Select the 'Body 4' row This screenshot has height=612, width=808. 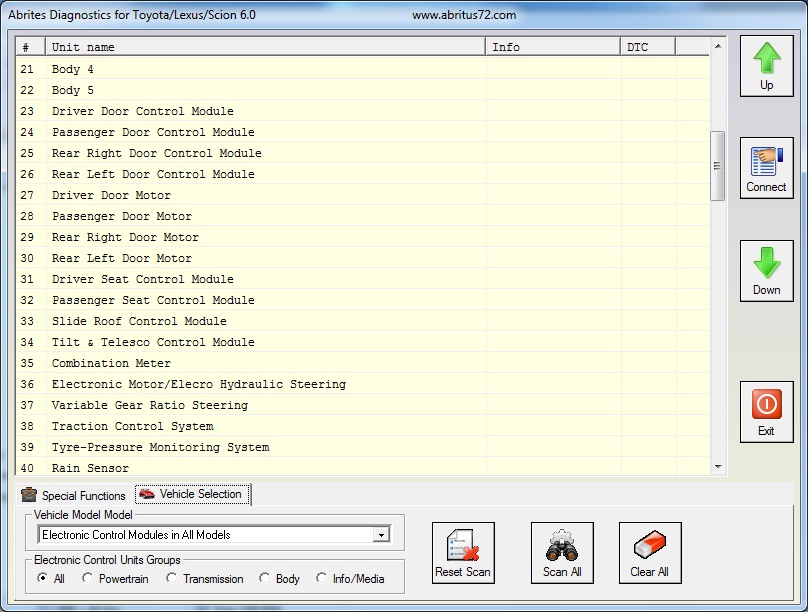coord(363,69)
